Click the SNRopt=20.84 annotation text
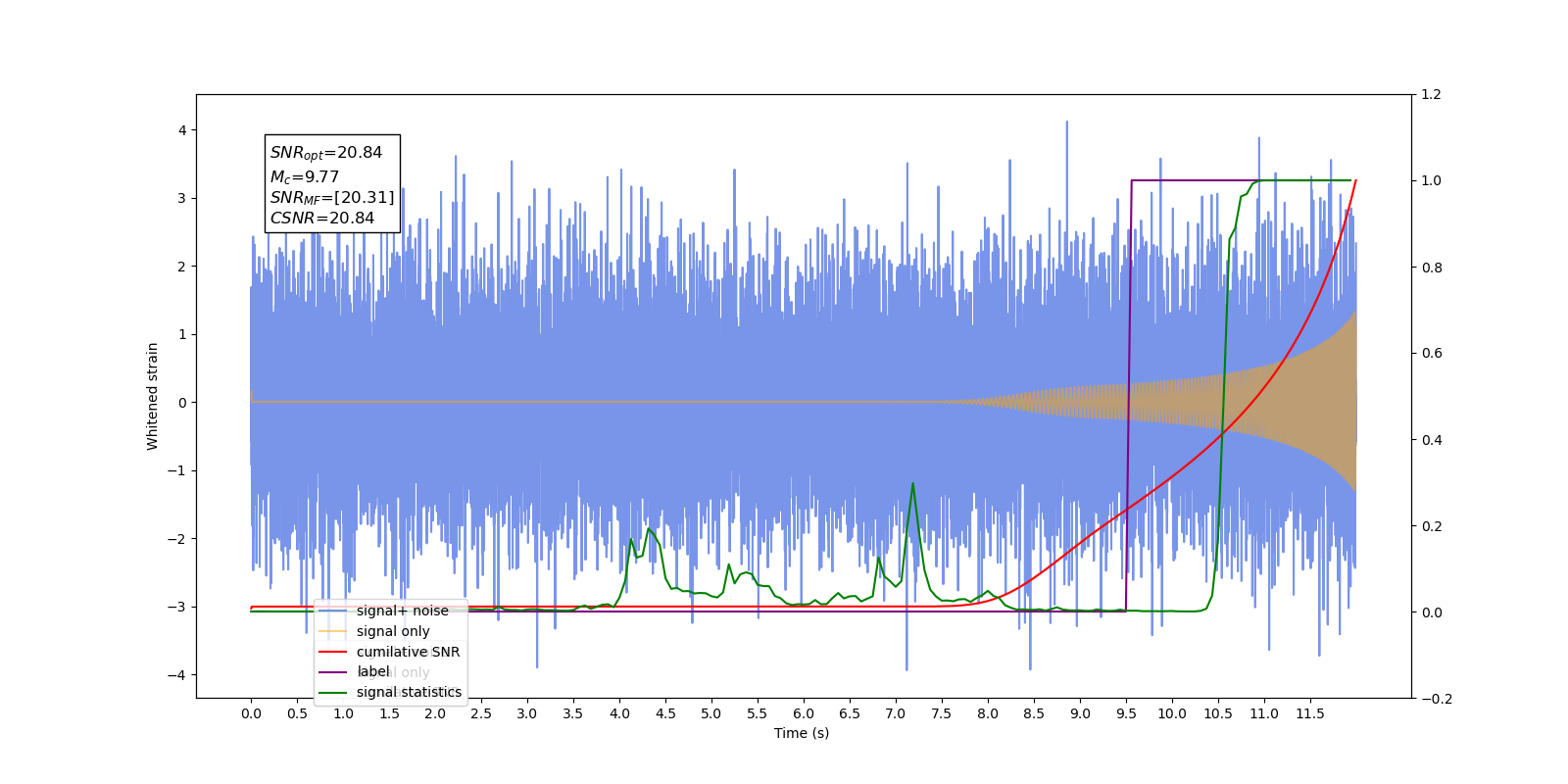1568x784 pixels. click(326, 153)
